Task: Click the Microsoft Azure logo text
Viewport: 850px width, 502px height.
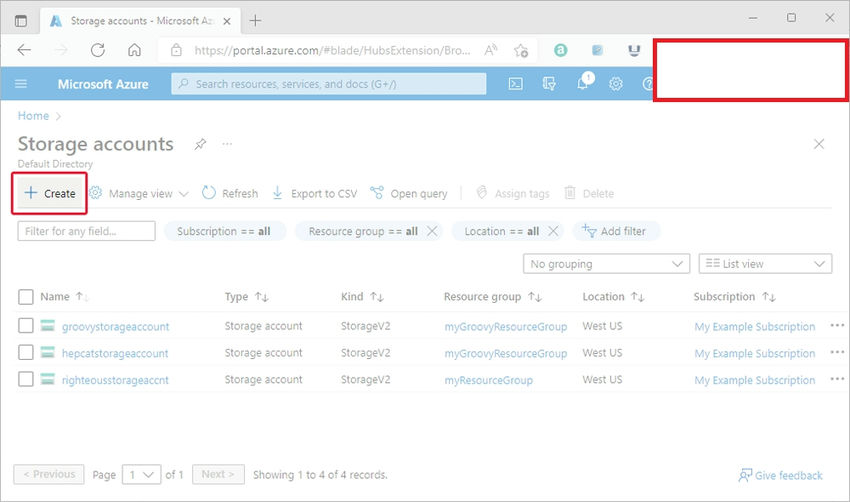Action: click(103, 84)
